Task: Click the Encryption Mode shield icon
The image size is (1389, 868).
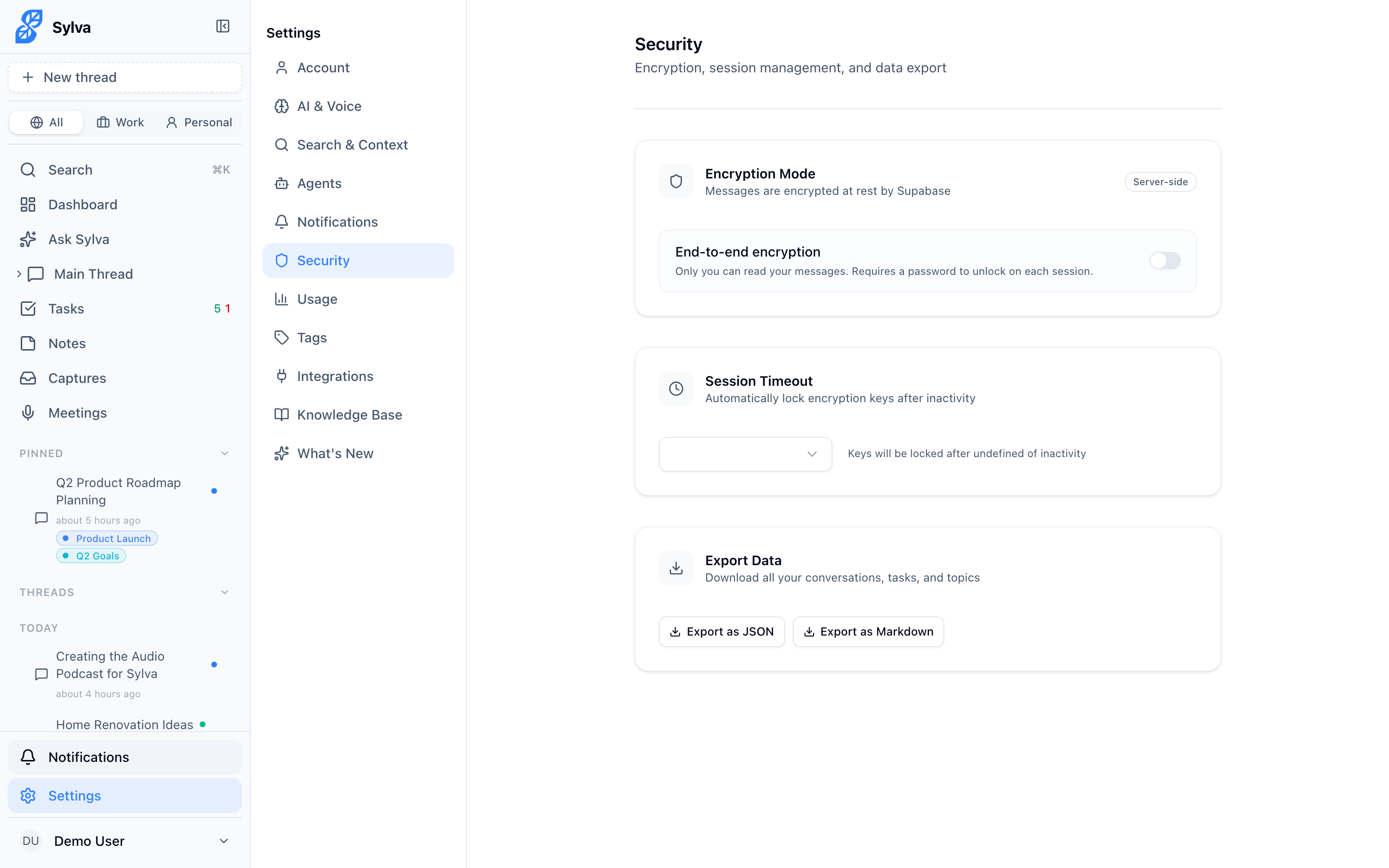Action: 676,181
